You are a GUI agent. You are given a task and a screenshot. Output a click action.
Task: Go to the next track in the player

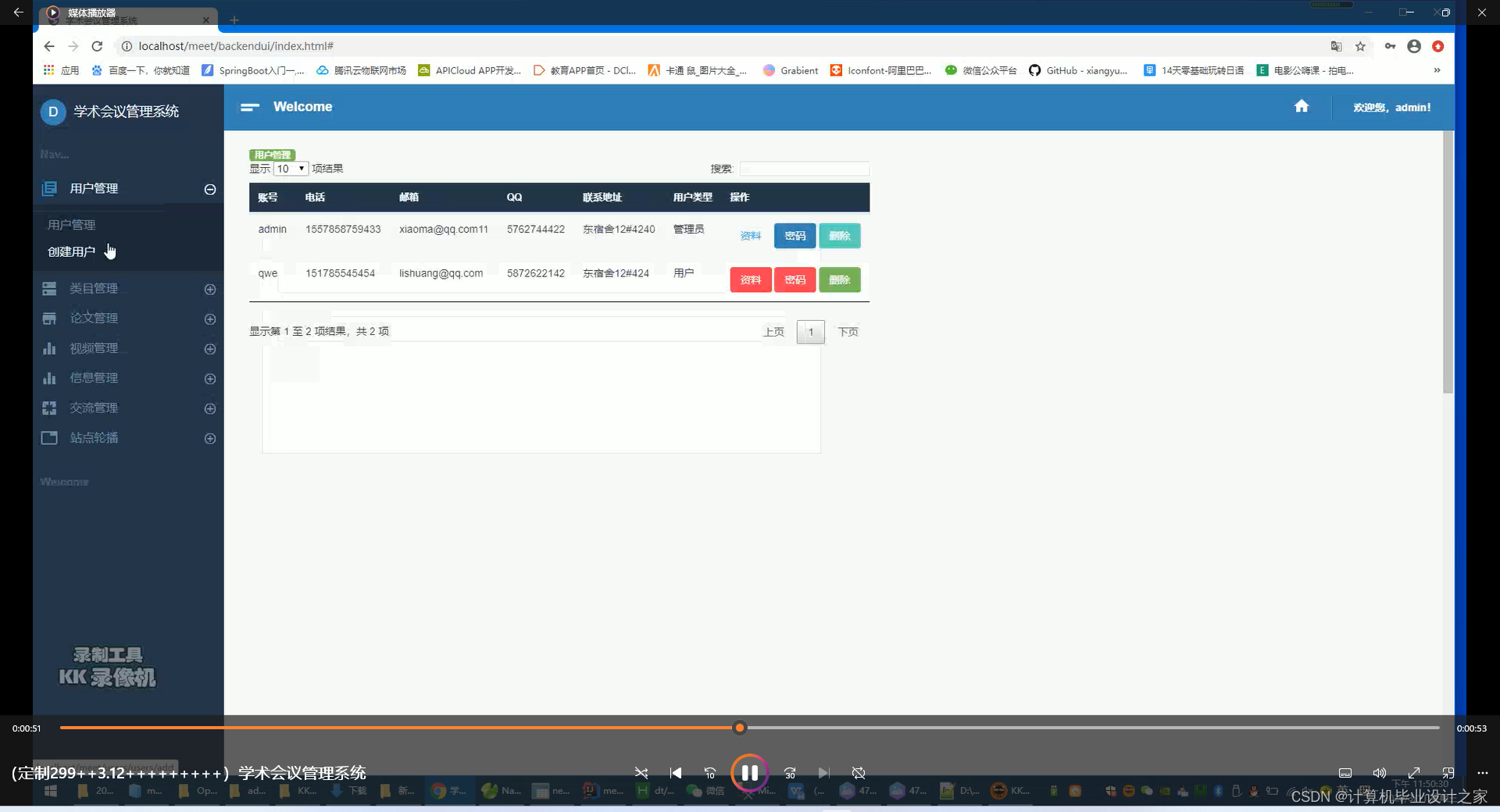coord(824,773)
